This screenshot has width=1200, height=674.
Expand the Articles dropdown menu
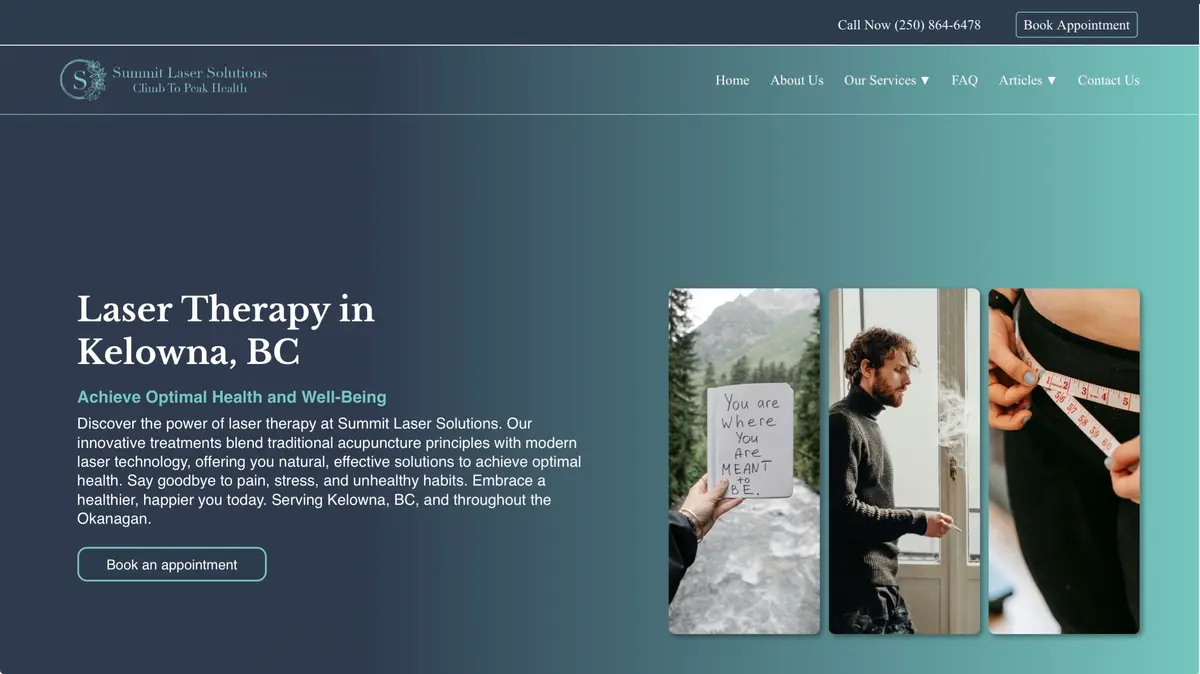tap(1028, 80)
